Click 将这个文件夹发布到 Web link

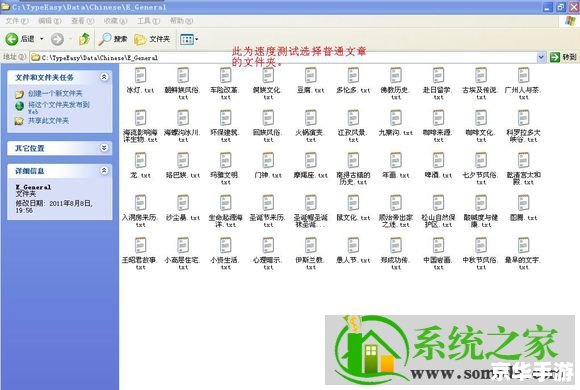[59, 107]
